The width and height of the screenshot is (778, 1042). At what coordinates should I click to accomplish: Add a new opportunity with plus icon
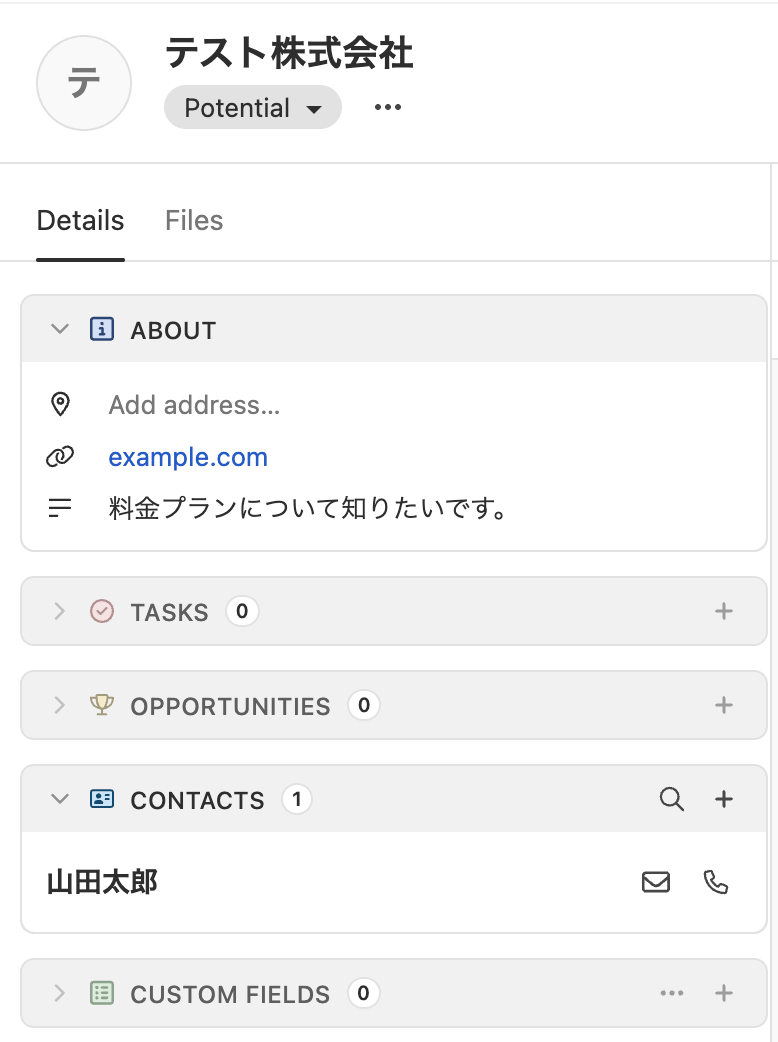[x=724, y=705]
